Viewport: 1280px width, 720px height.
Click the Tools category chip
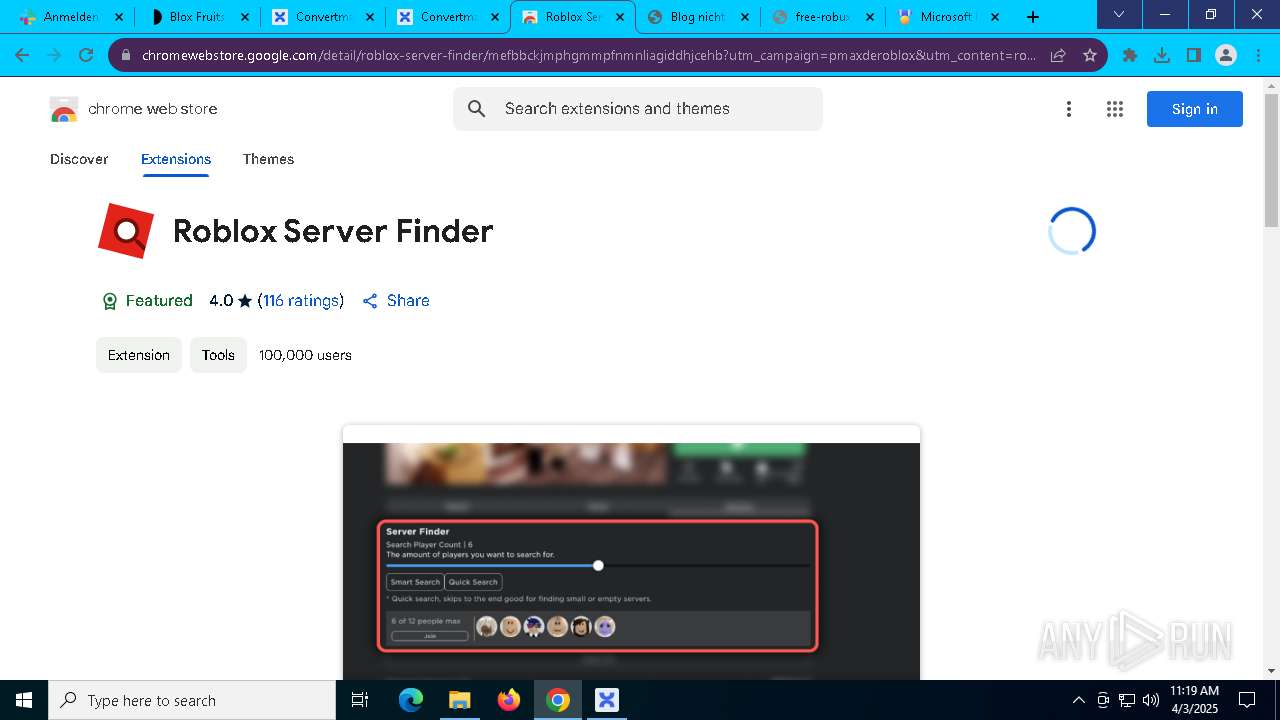(x=218, y=355)
